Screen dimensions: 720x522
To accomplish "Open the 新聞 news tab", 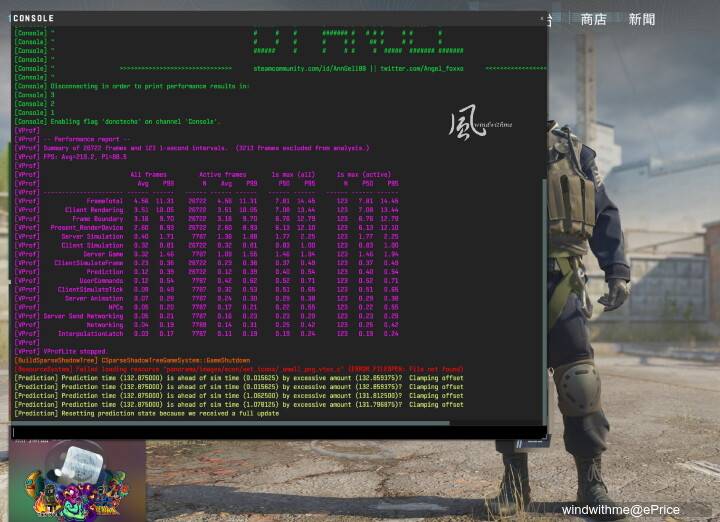I will coord(641,19).
